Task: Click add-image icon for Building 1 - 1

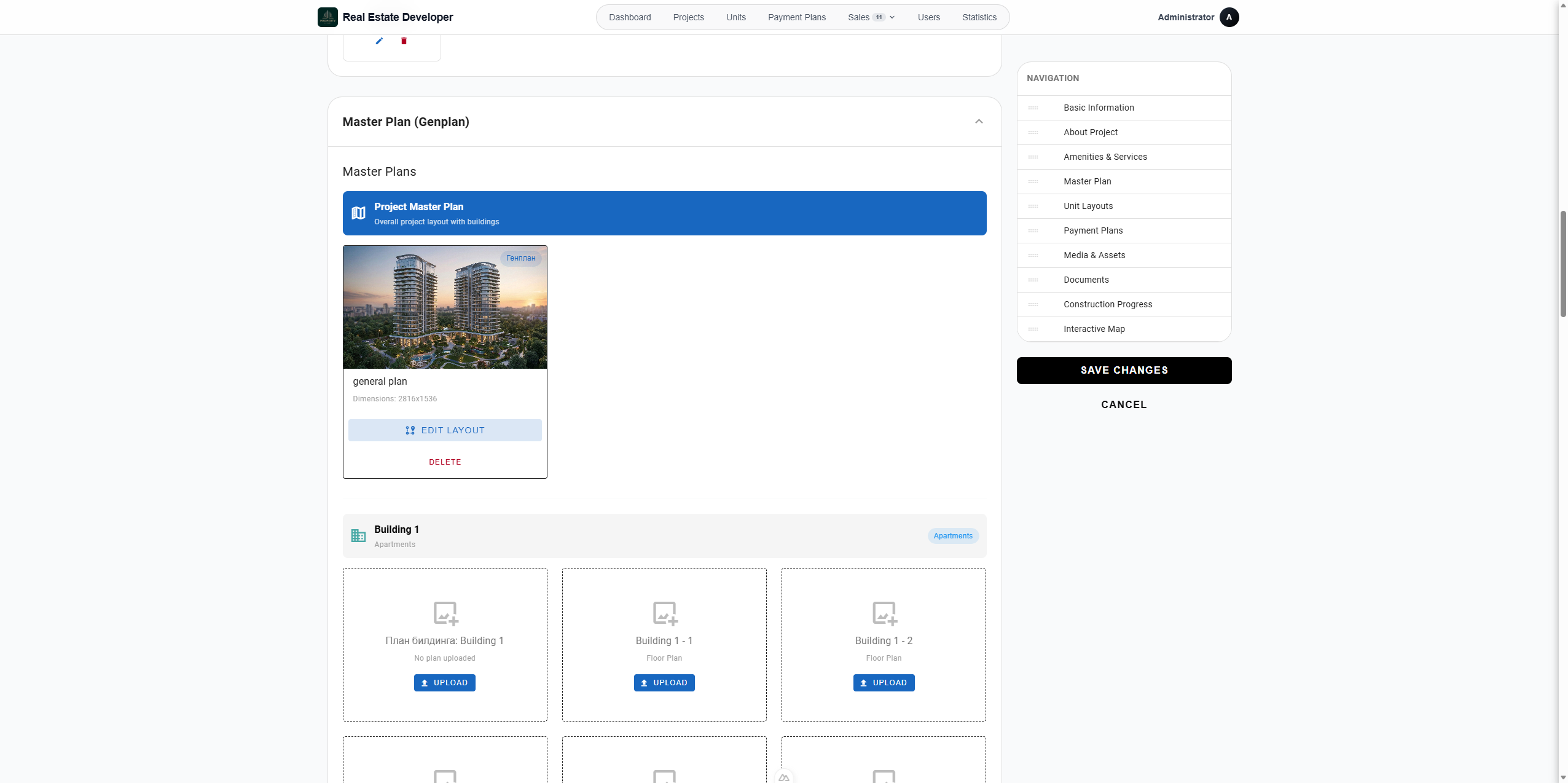Action: pyautogui.click(x=665, y=613)
